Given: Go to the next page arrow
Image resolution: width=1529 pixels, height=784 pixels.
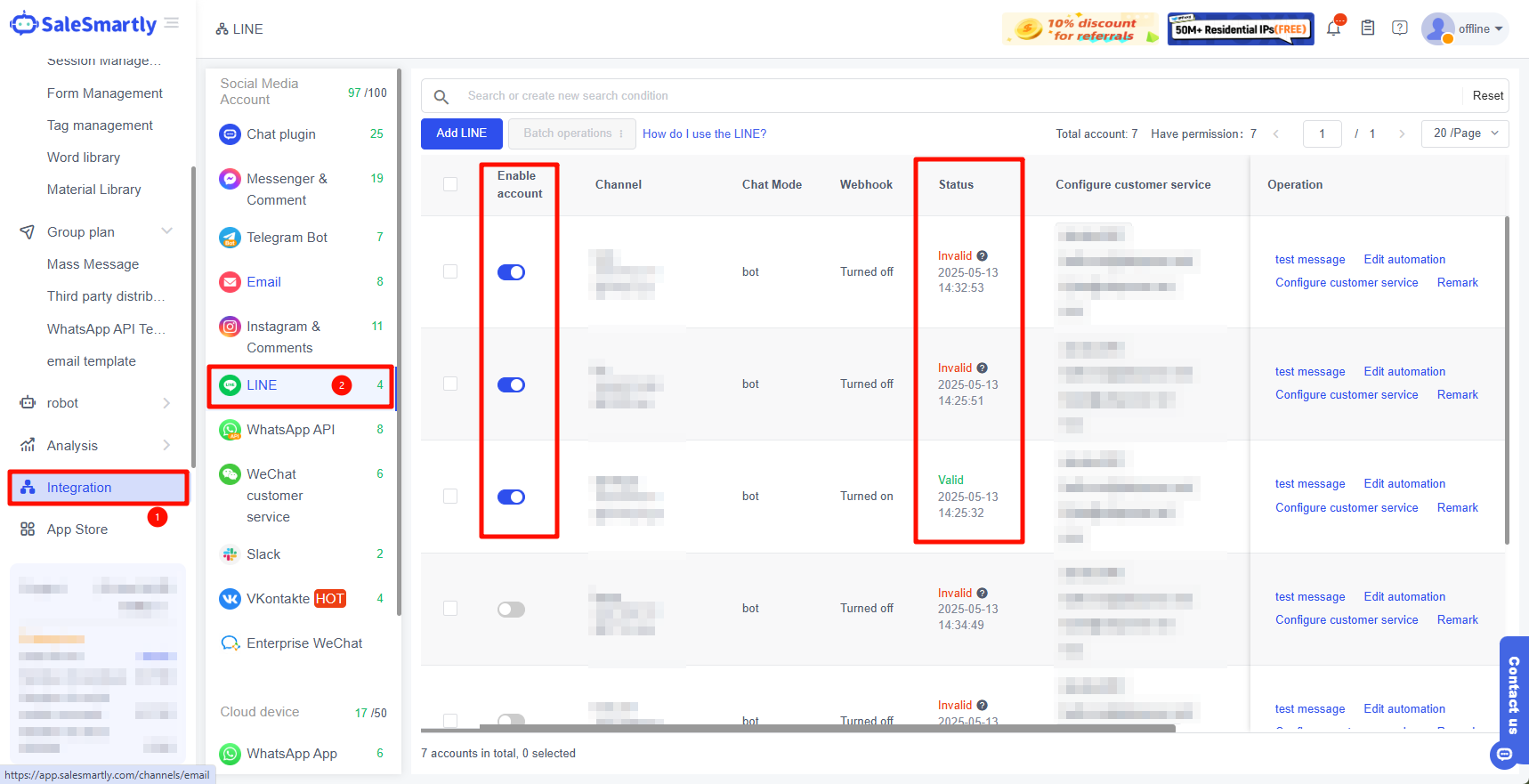Looking at the screenshot, I should pos(1402,133).
